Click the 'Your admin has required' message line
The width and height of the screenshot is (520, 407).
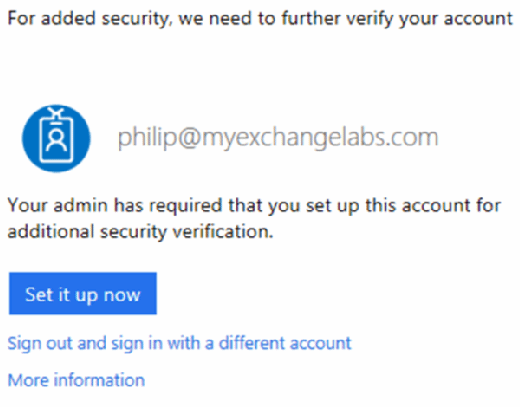click(254, 206)
